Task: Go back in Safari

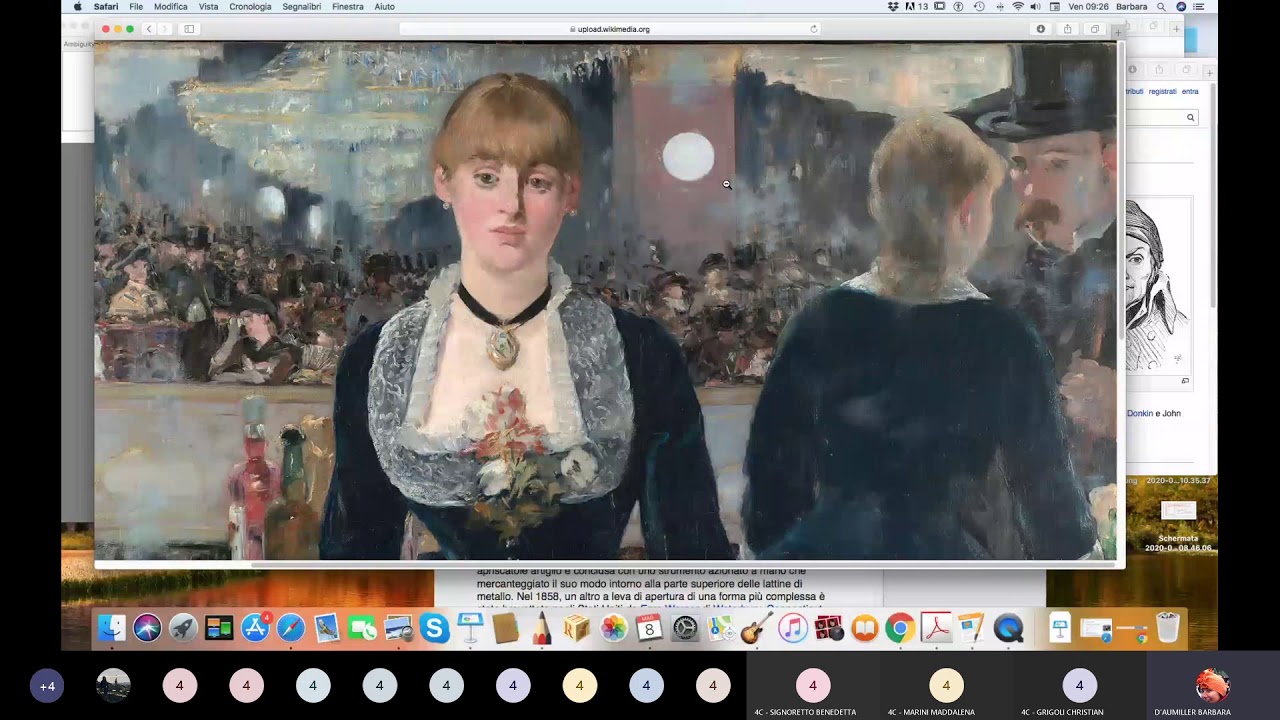Action: tap(149, 29)
